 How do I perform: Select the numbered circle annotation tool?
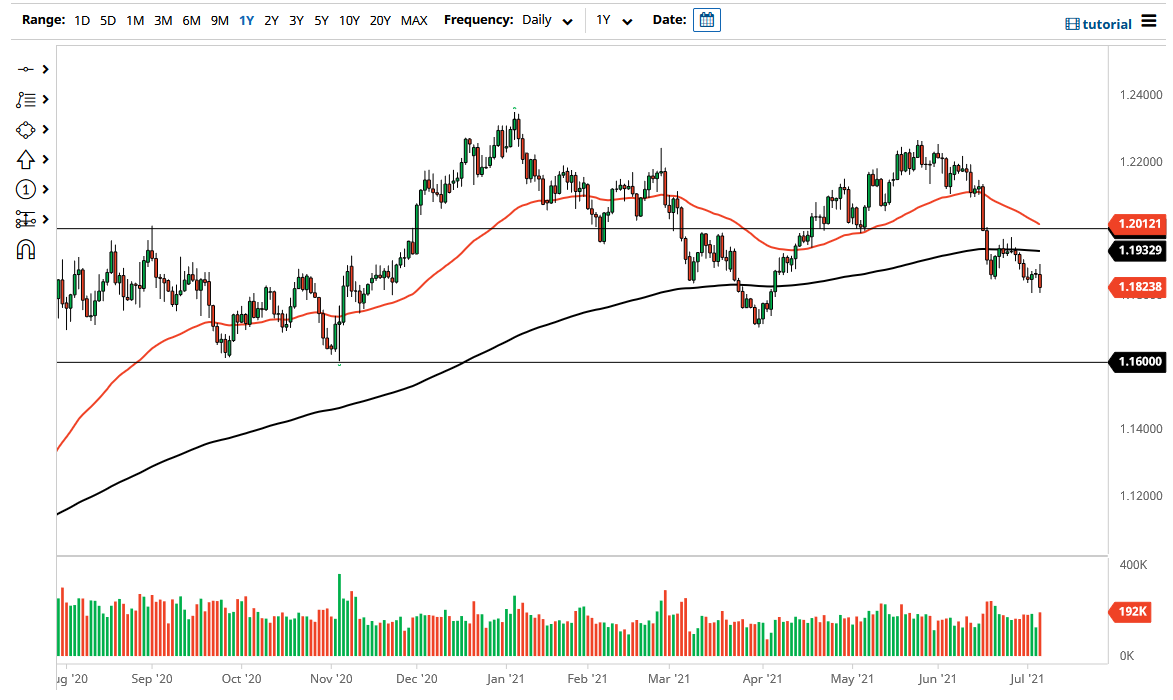pos(27,189)
